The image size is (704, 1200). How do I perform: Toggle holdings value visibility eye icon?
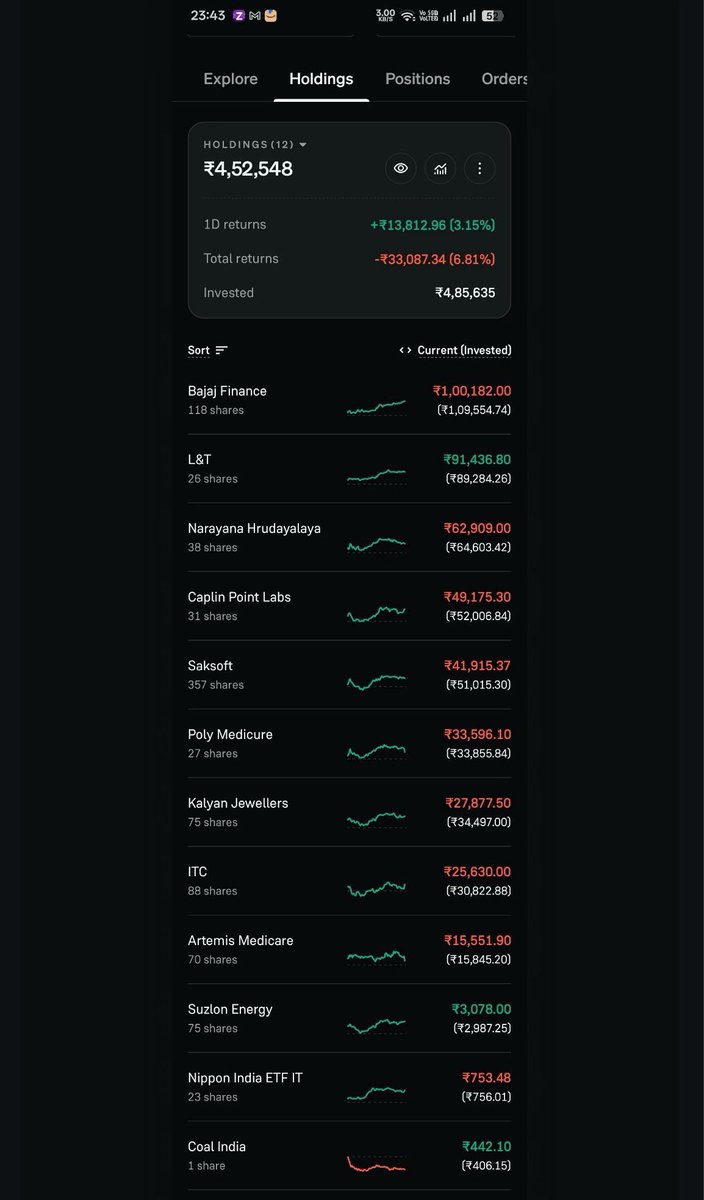click(401, 168)
